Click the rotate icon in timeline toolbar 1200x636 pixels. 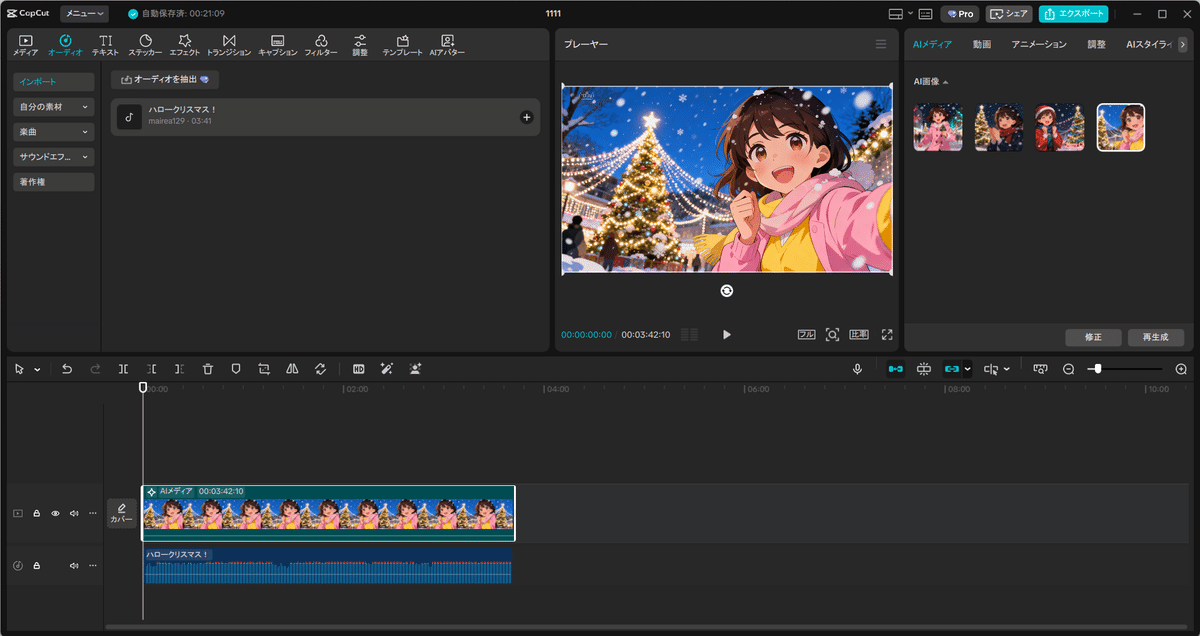pyautogui.click(x=320, y=369)
